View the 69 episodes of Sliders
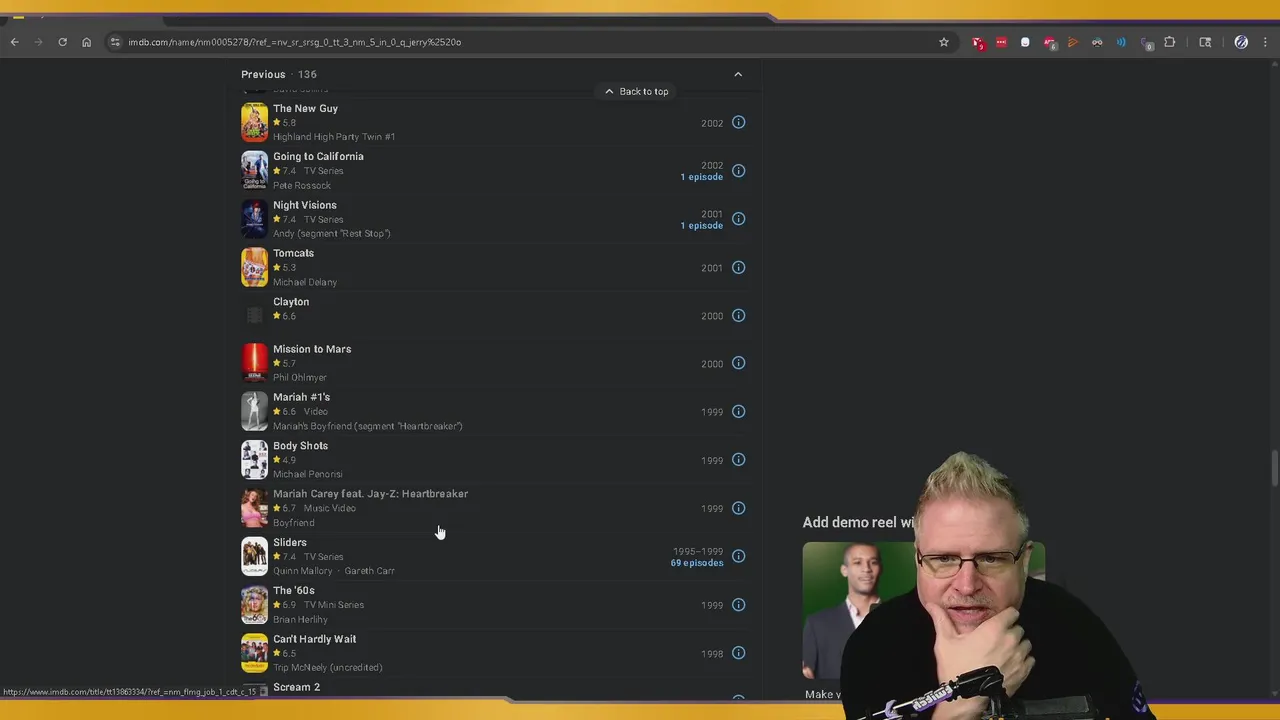 [696, 563]
